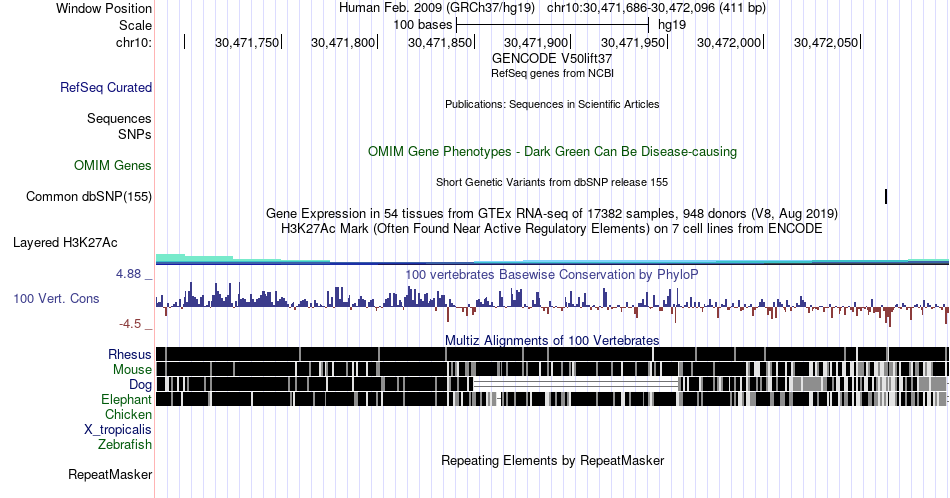This screenshot has height=498, width=950.
Task: Click the gap line in the Dog alignment
Action: coord(576,384)
